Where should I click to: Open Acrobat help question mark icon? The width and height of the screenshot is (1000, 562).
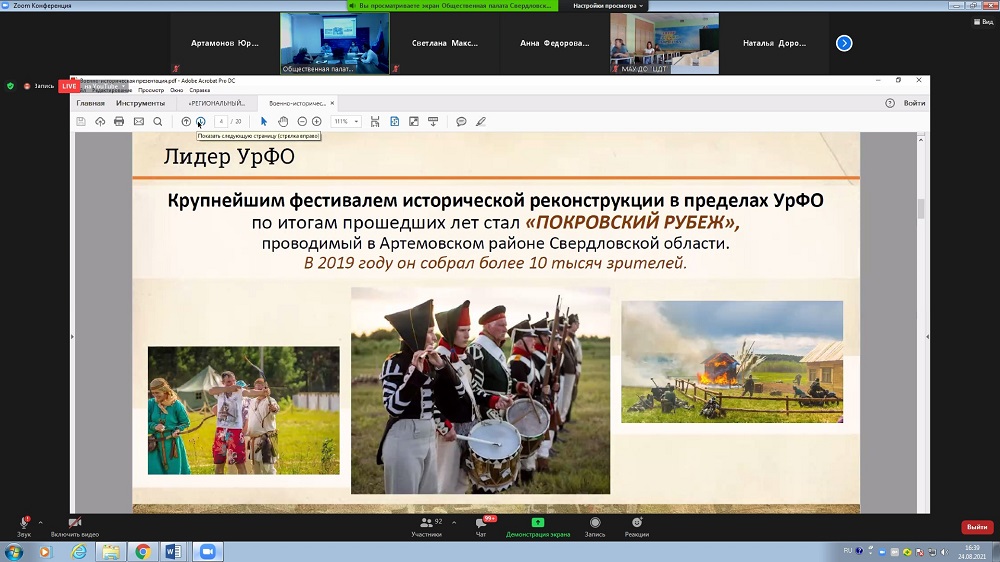(x=890, y=103)
